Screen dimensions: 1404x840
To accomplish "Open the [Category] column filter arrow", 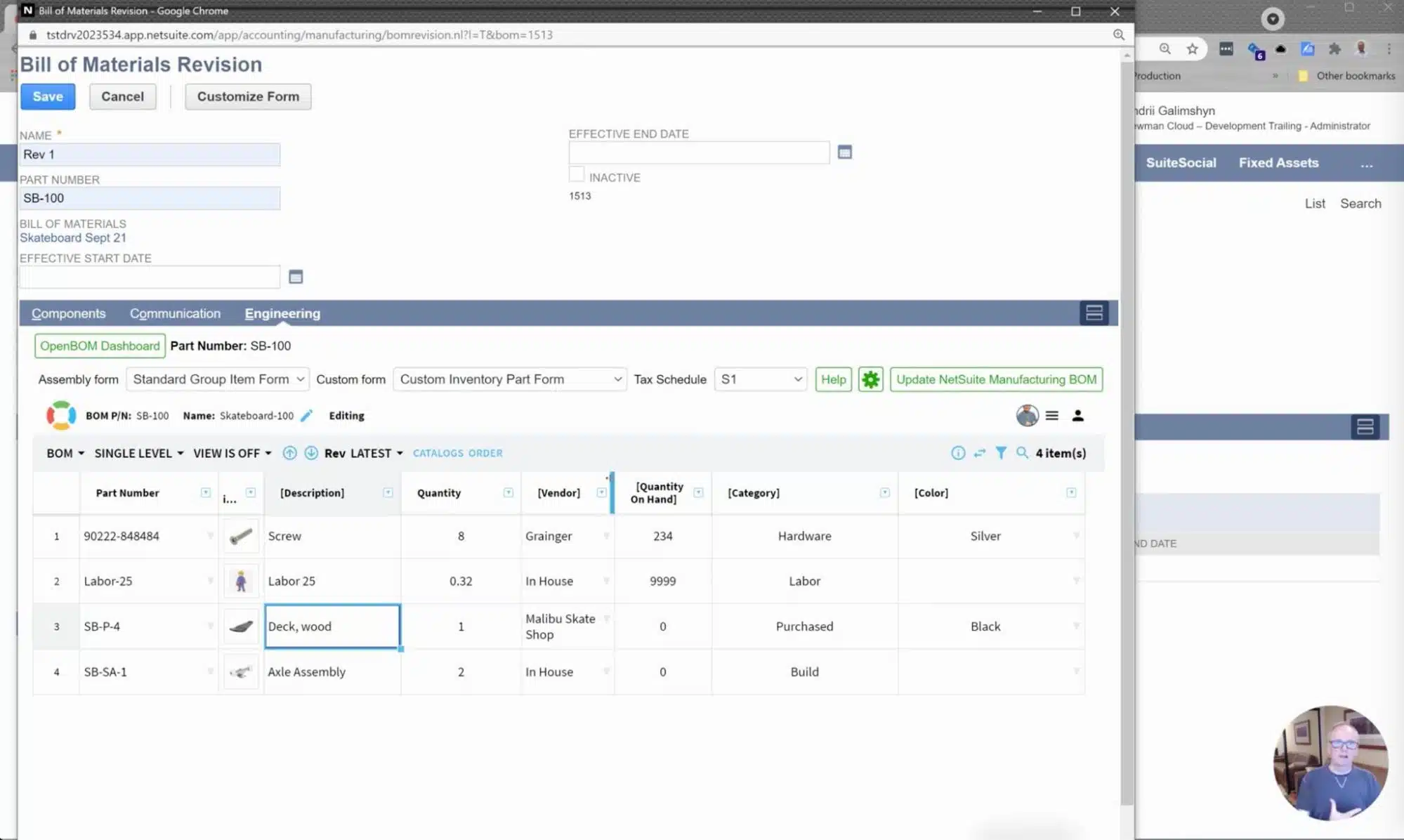I will click(x=884, y=492).
